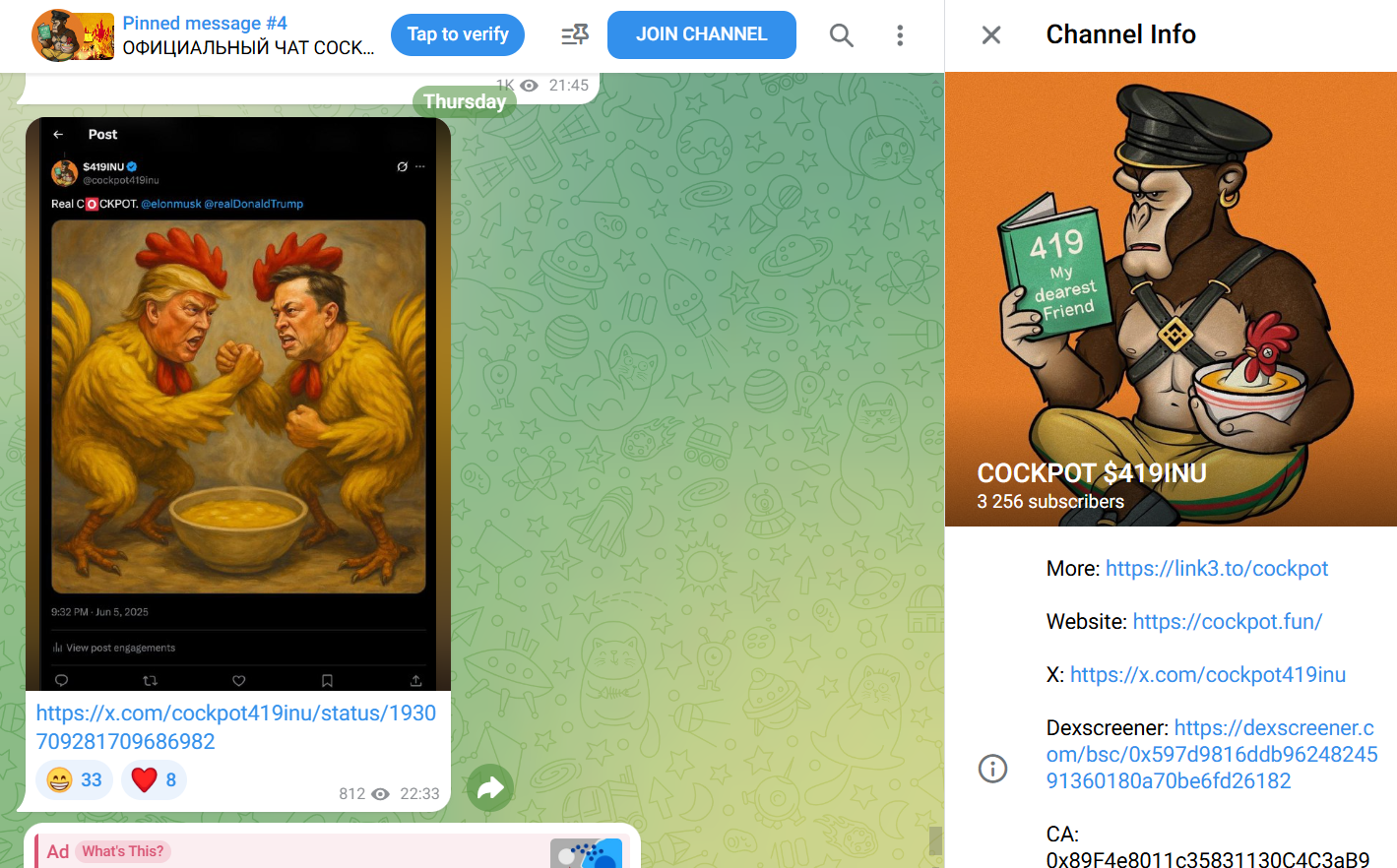
Task: Open the pinned messages list icon
Action: click(x=575, y=35)
